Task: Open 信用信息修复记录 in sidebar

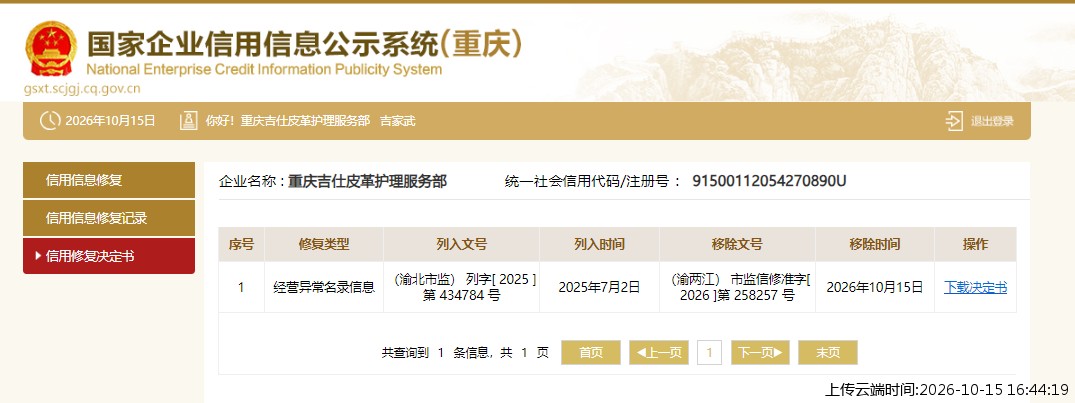Action: pos(109,219)
